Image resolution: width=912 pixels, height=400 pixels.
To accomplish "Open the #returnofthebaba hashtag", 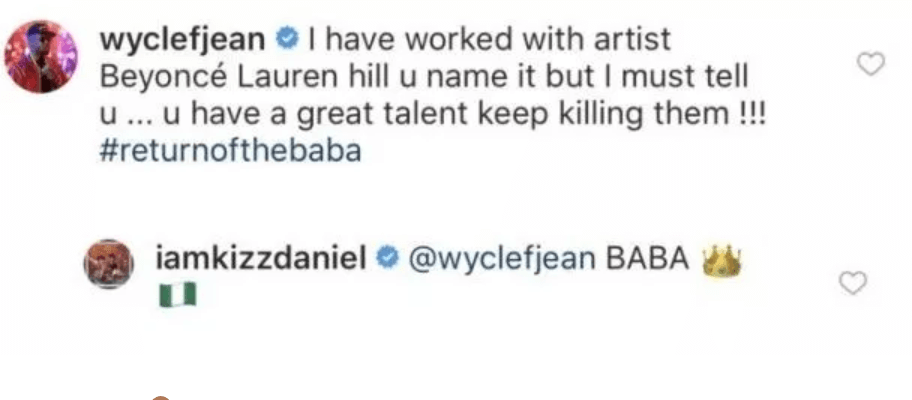I will click(230, 151).
